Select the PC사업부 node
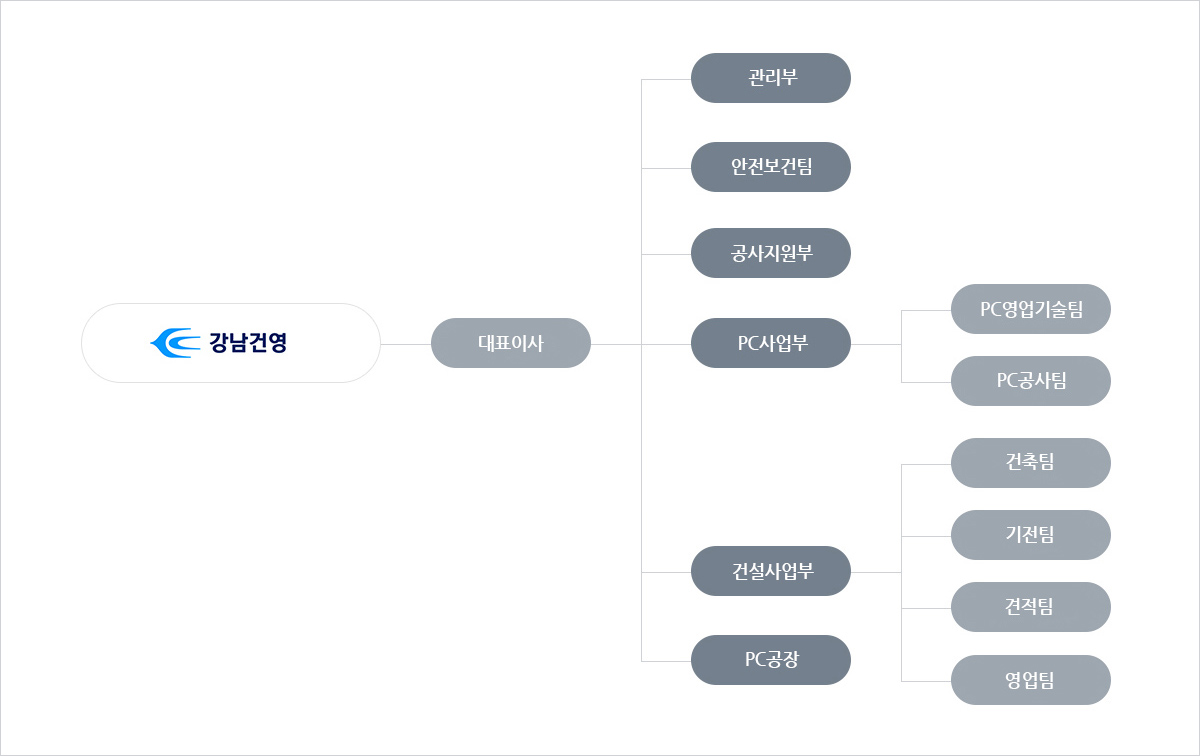1200x756 pixels. click(x=771, y=343)
